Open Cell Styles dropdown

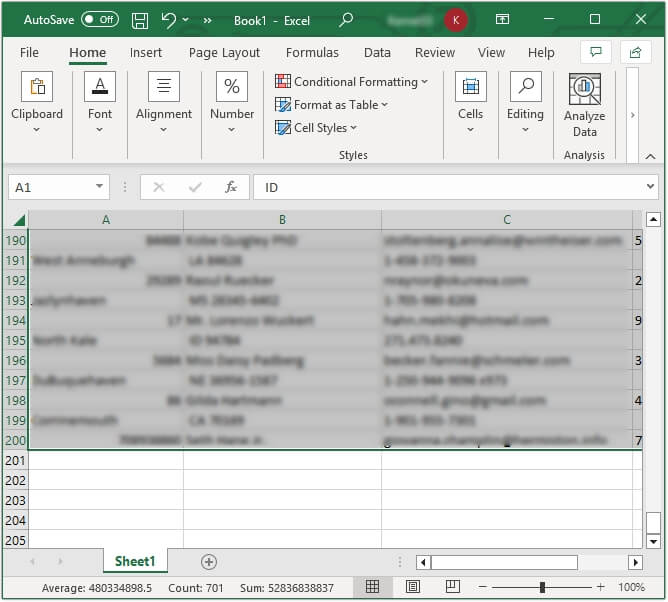(316, 128)
